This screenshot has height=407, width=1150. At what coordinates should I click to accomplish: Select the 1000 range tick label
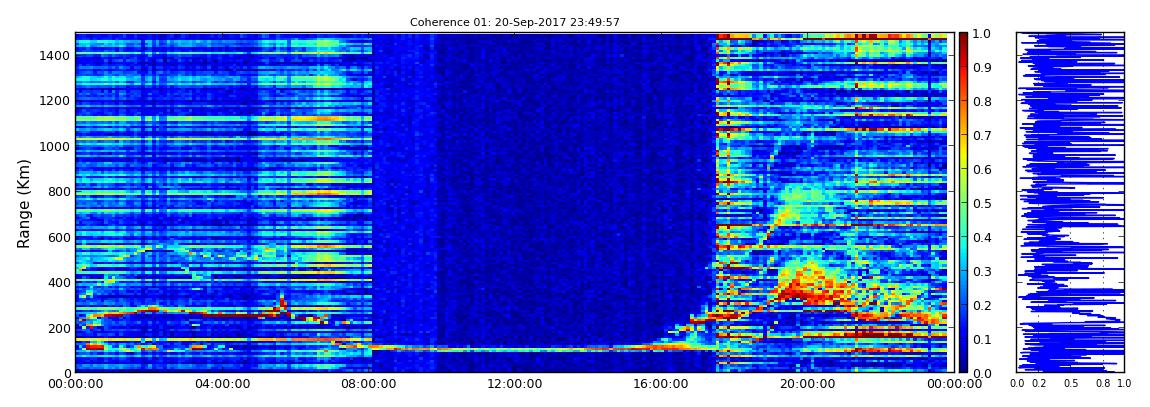click(54, 146)
